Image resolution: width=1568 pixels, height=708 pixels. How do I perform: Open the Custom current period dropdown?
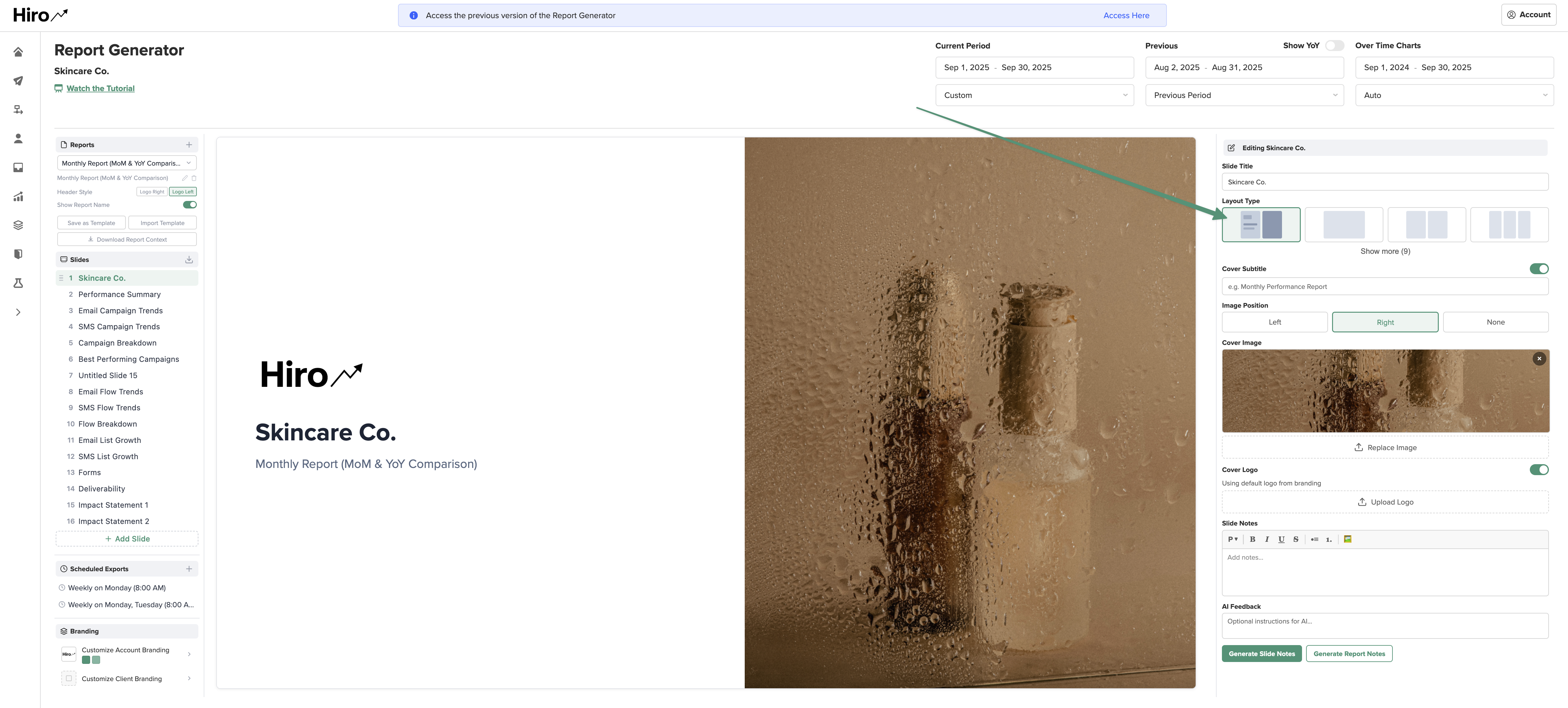pyautogui.click(x=1034, y=95)
